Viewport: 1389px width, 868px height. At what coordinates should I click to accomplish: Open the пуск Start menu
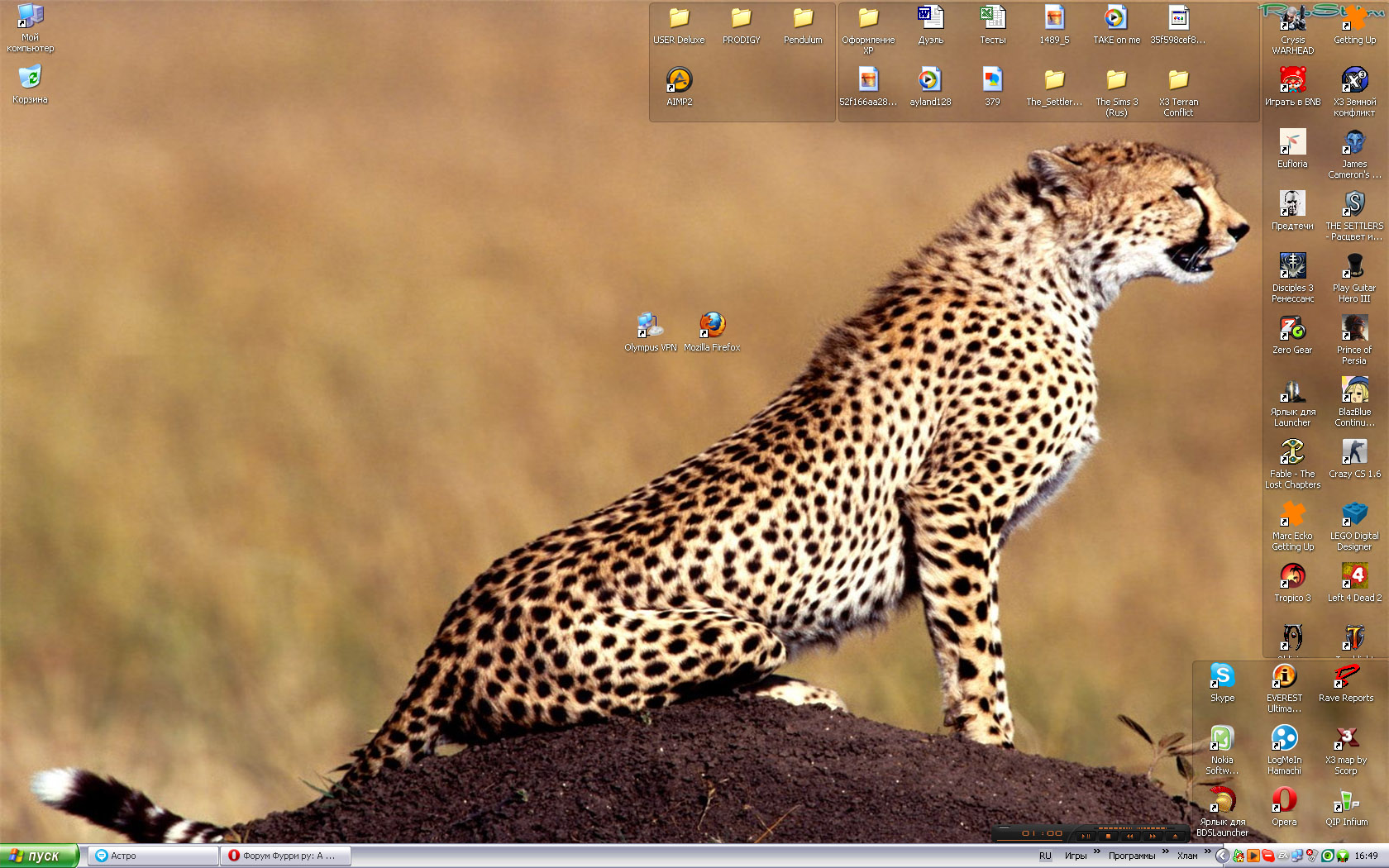[39, 856]
